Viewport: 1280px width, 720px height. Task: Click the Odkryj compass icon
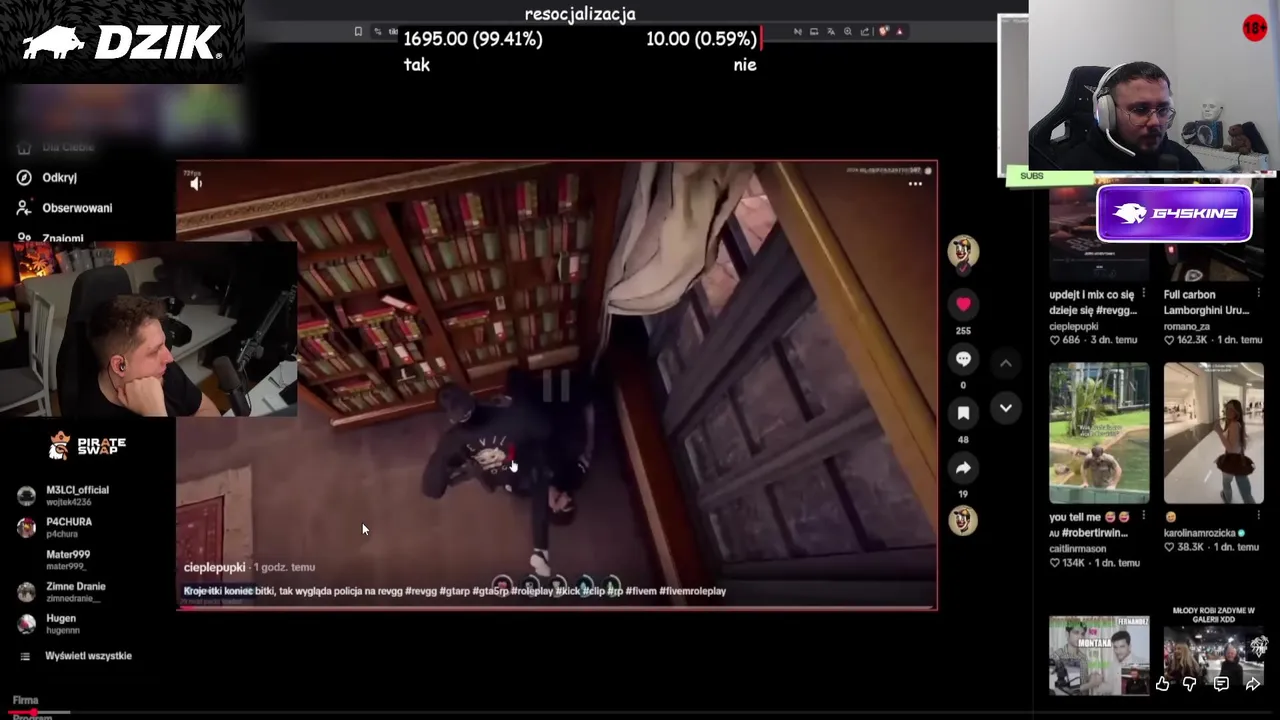24,177
